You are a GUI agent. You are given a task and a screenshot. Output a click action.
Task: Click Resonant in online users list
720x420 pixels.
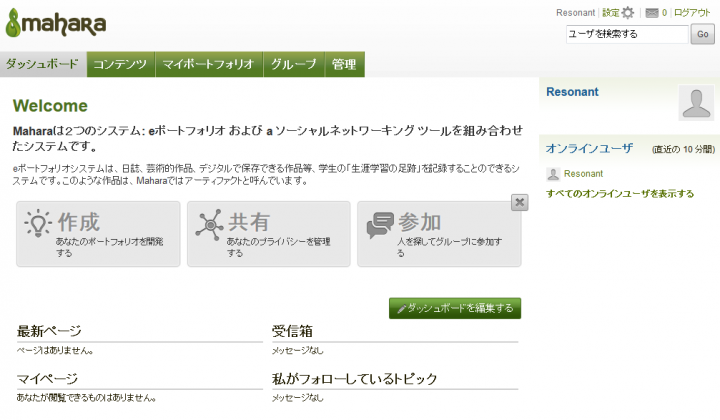click(583, 174)
